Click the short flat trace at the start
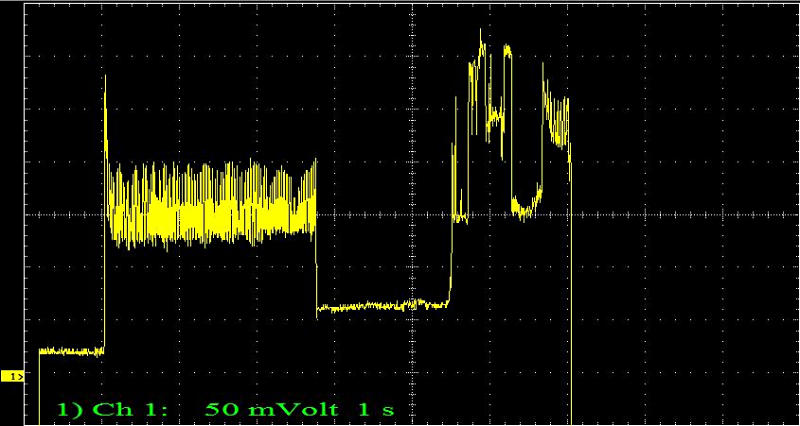The image size is (800, 426). point(70,351)
